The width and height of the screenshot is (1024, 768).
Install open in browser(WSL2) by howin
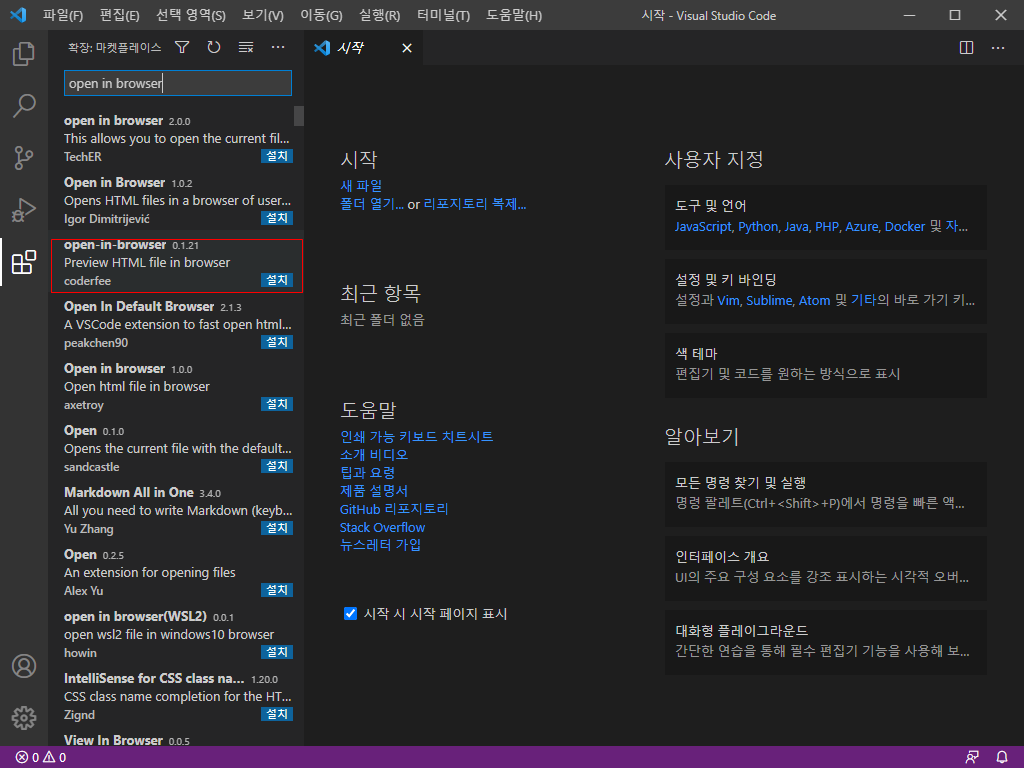click(x=277, y=652)
